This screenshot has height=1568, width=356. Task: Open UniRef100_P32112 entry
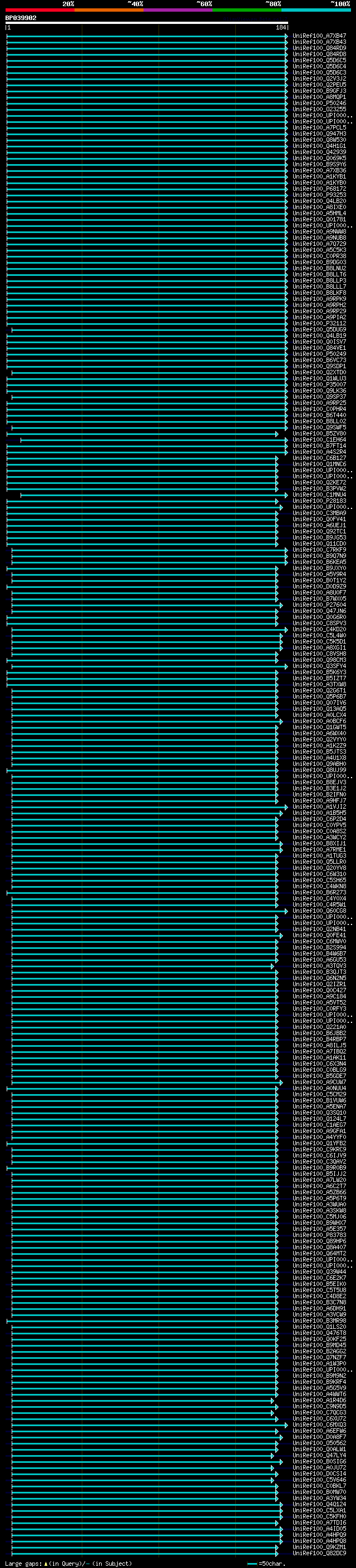coord(319,323)
